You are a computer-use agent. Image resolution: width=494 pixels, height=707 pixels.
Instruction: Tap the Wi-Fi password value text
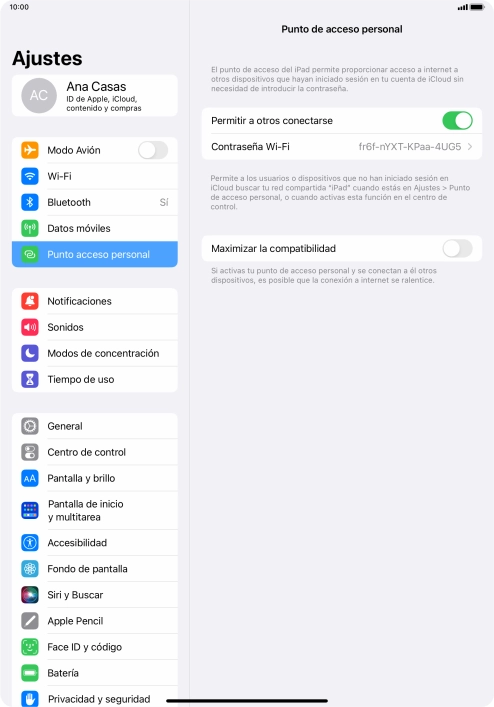point(410,147)
